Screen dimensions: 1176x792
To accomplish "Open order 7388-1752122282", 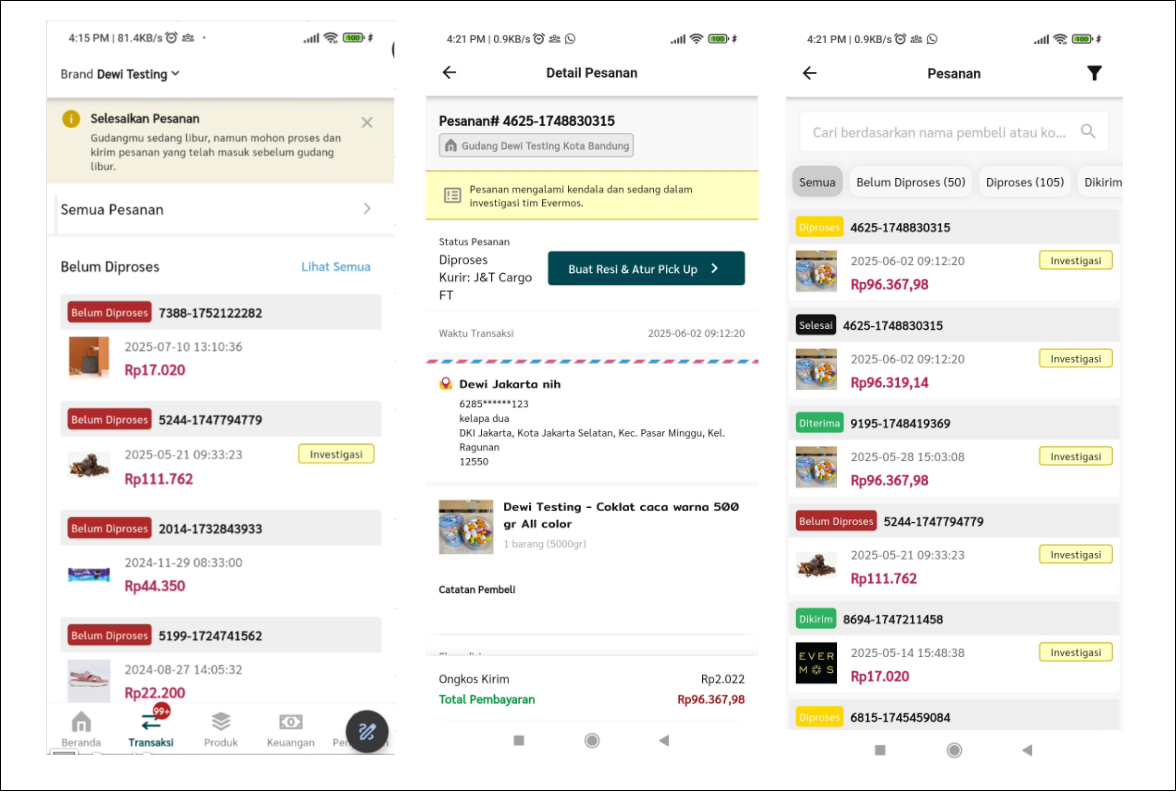I will pyautogui.click(x=220, y=339).
